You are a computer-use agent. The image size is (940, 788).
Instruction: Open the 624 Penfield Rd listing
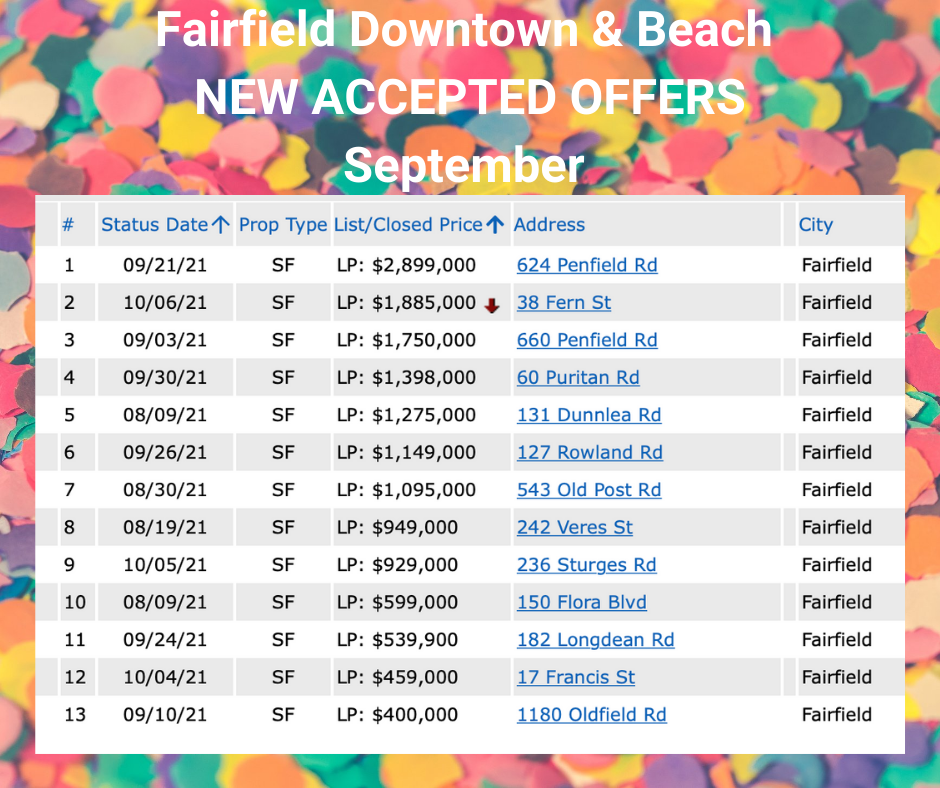point(587,265)
